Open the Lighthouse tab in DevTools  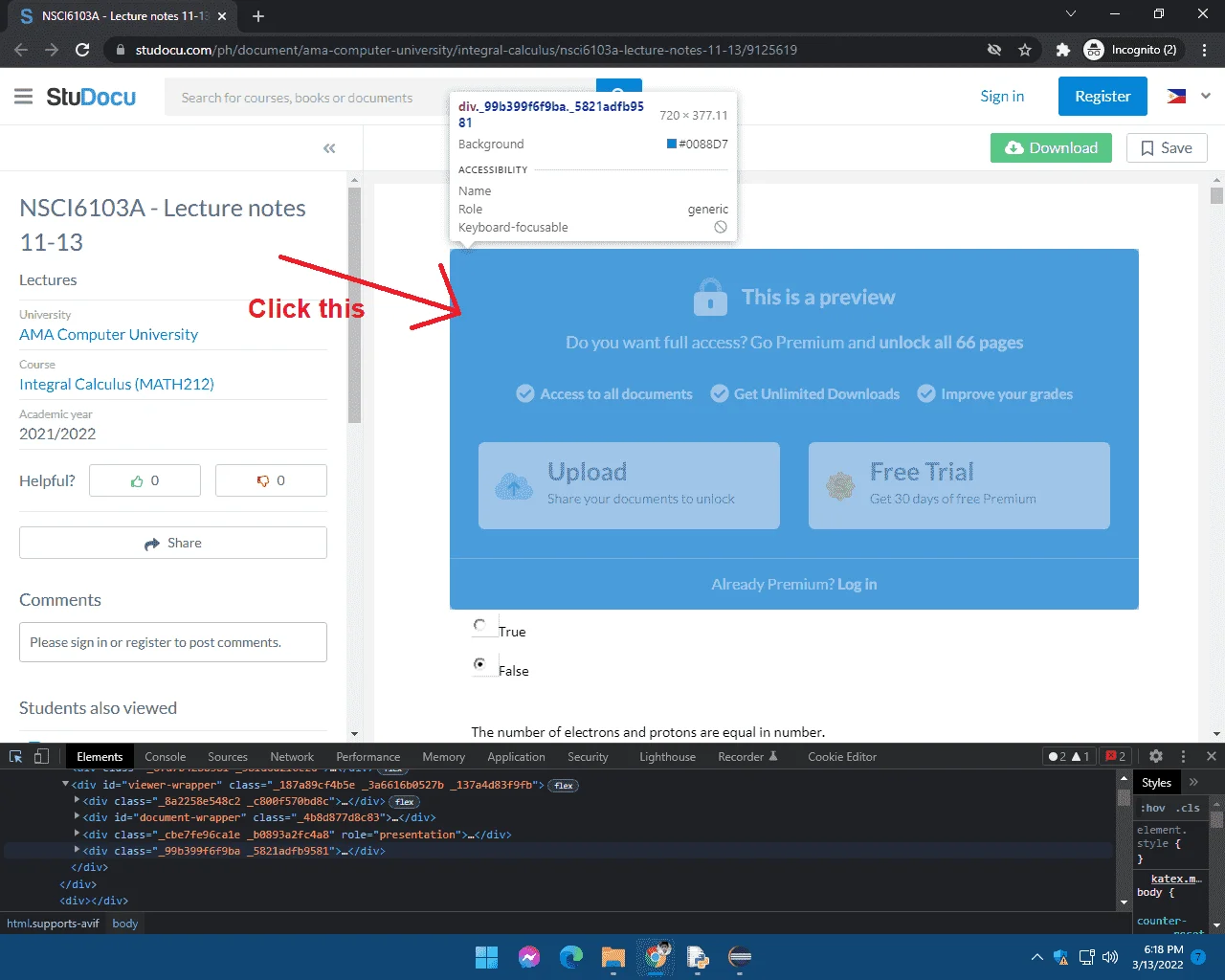tap(667, 756)
